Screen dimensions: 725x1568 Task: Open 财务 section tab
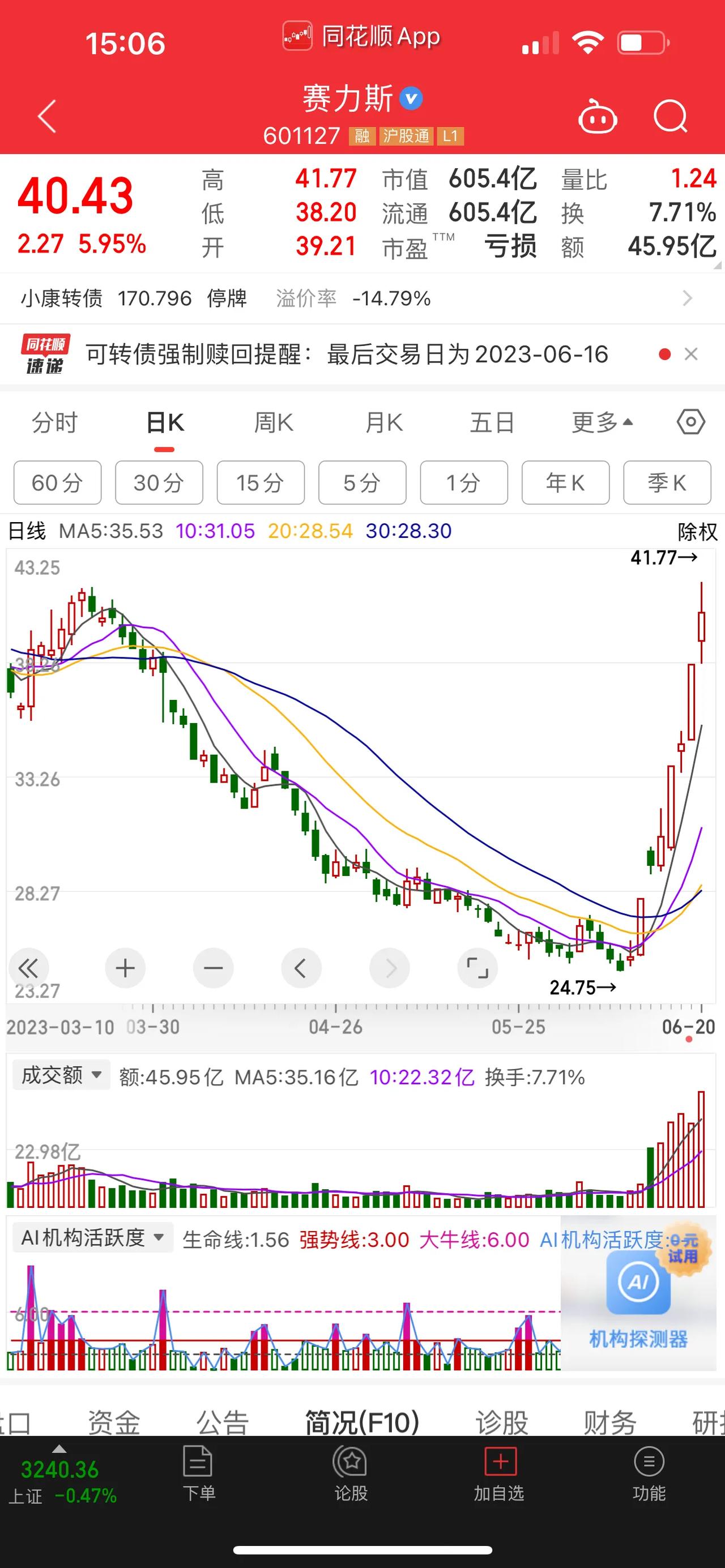[610, 1422]
